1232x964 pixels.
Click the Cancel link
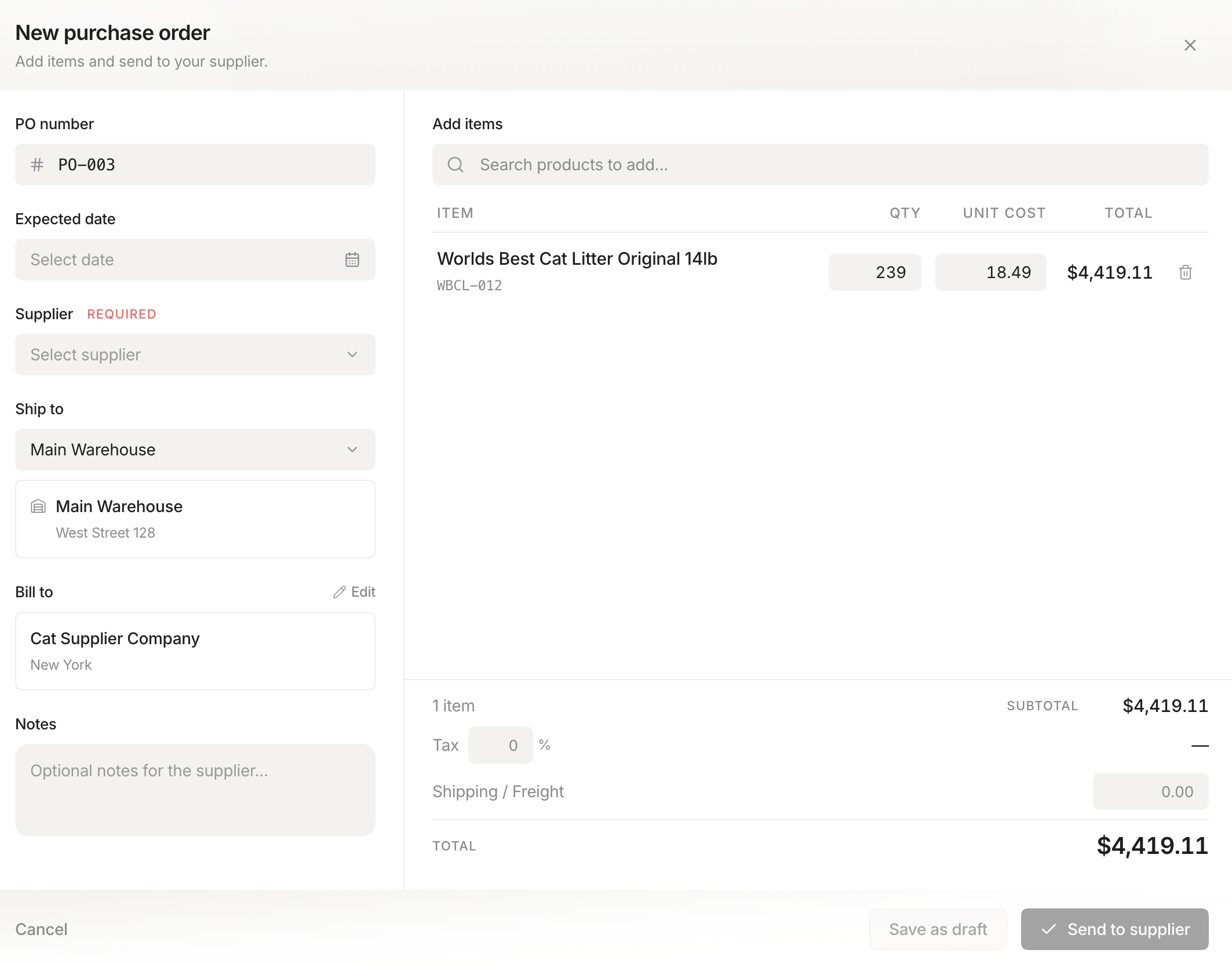(x=41, y=929)
